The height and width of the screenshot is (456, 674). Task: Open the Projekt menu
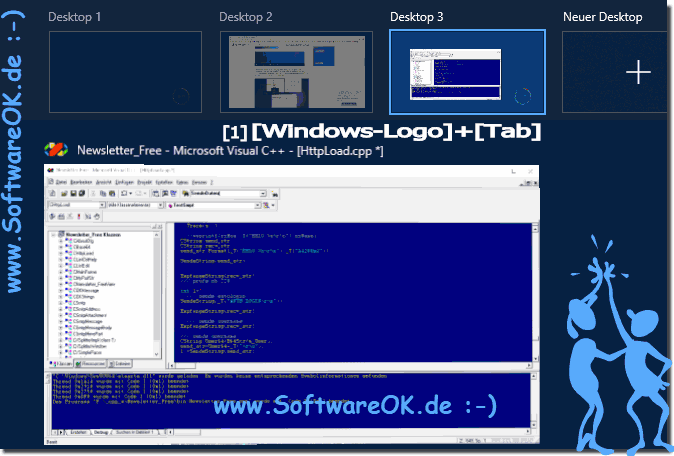pyautogui.click(x=144, y=182)
